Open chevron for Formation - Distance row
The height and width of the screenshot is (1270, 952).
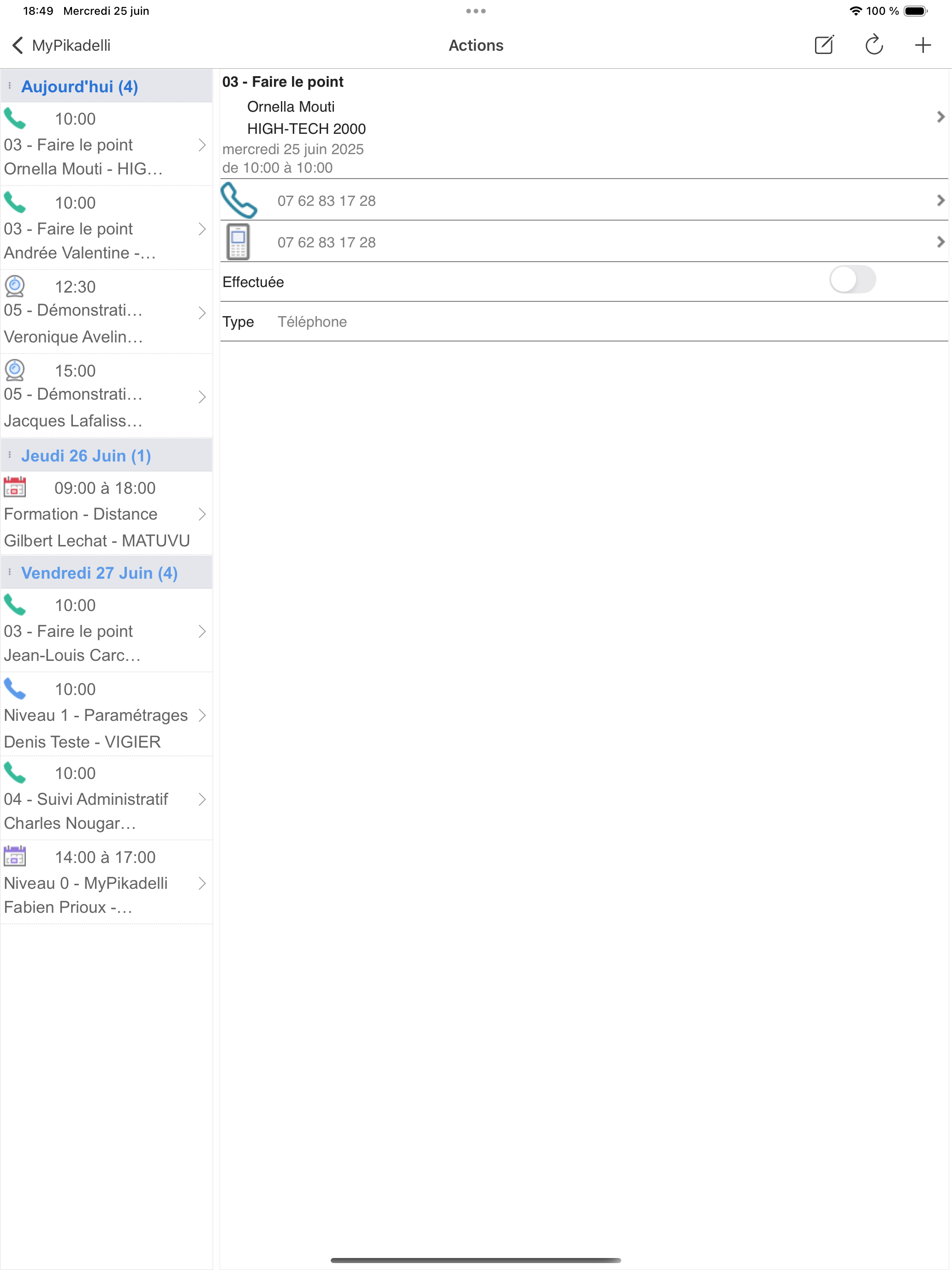(x=202, y=514)
